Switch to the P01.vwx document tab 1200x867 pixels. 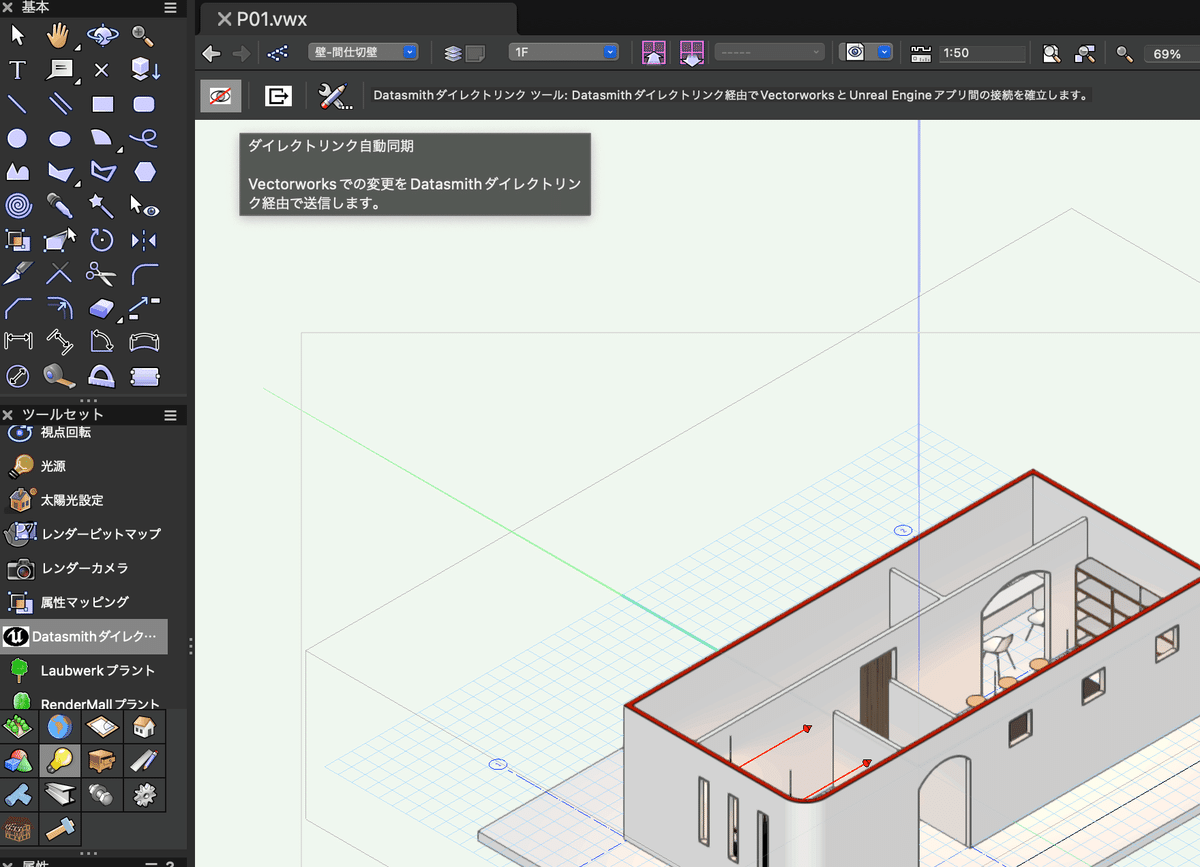point(272,19)
